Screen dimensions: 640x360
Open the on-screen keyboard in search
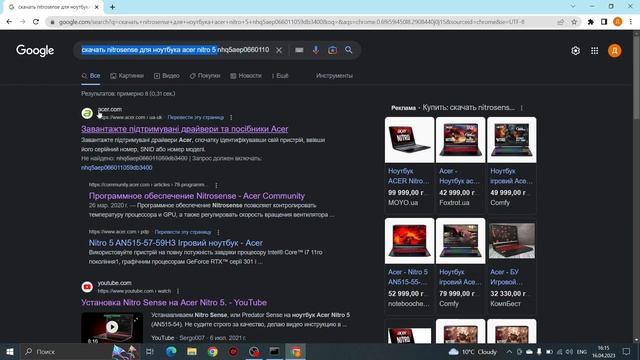tap(299, 50)
